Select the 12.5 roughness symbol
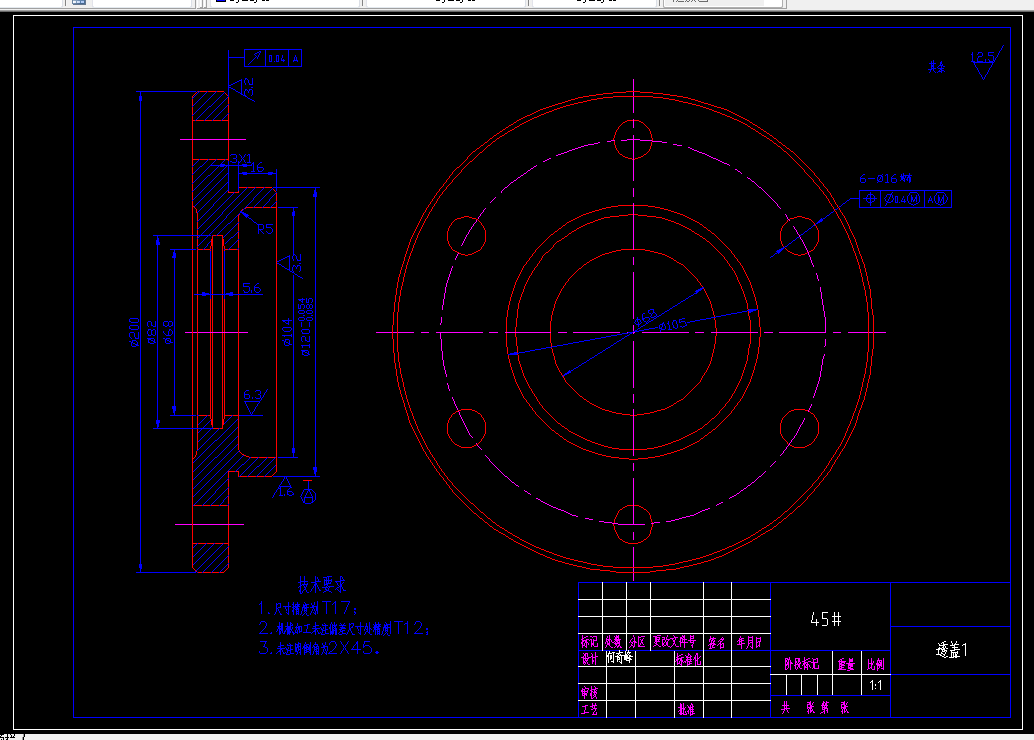Image resolution: width=1034 pixels, height=740 pixels. click(985, 63)
